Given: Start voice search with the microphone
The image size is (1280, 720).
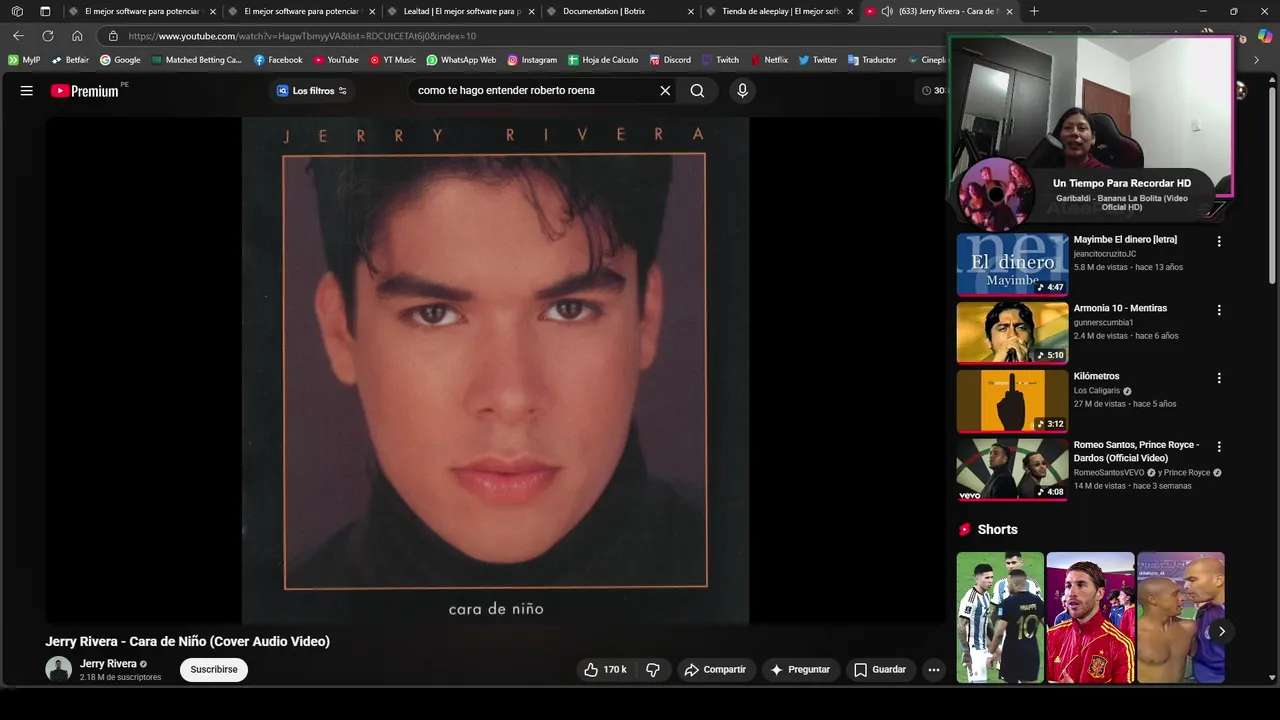Looking at the screenshot, I should point(742,90).
